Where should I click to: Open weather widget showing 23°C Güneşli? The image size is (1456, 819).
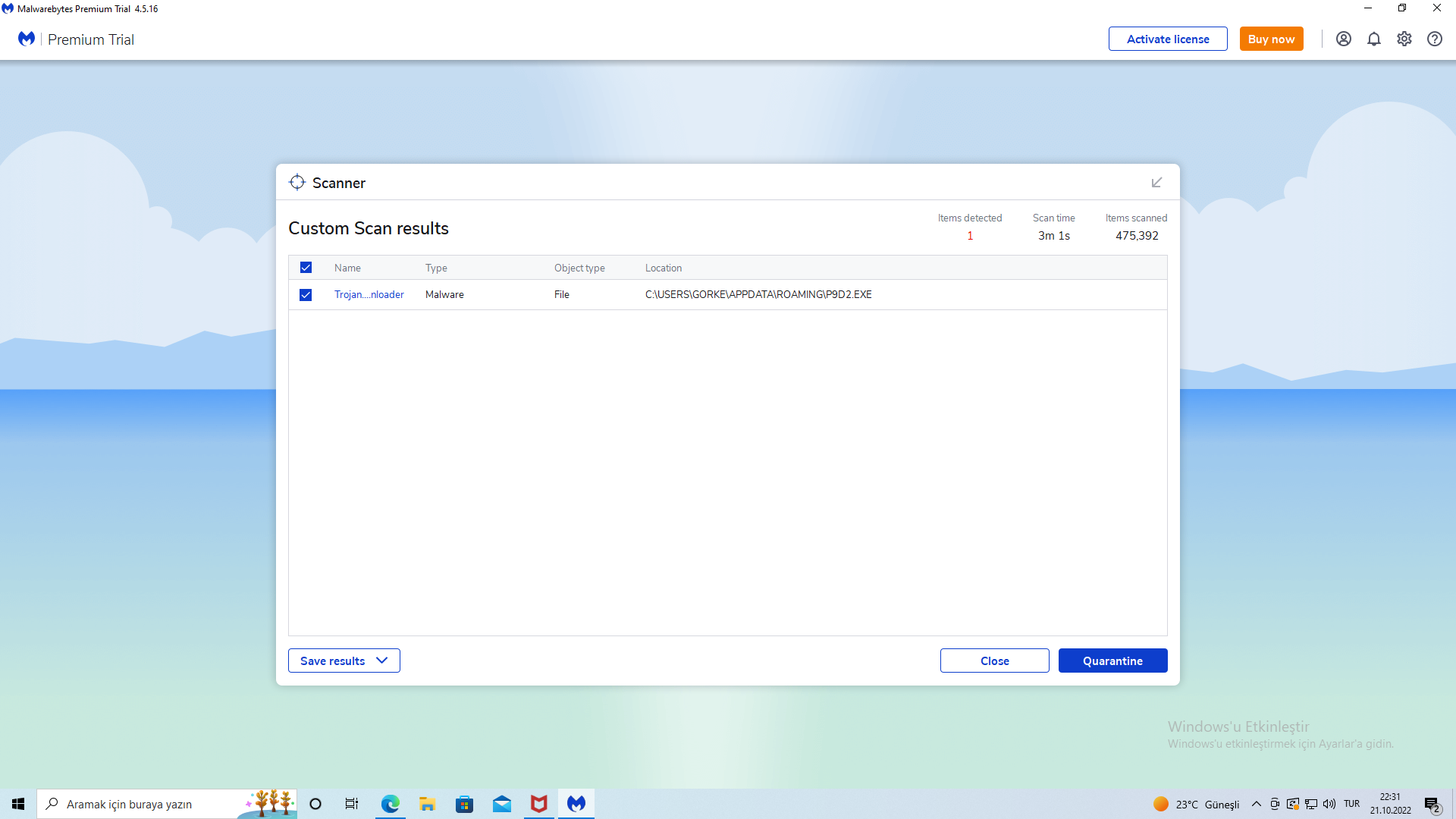tap(1196, 804)
